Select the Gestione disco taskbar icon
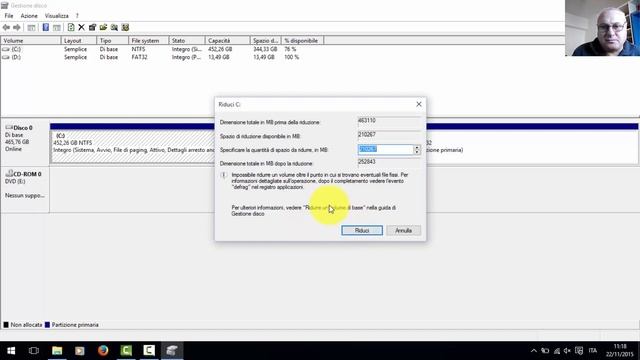Screen dimensions: 640x360 tap(172, 351)
